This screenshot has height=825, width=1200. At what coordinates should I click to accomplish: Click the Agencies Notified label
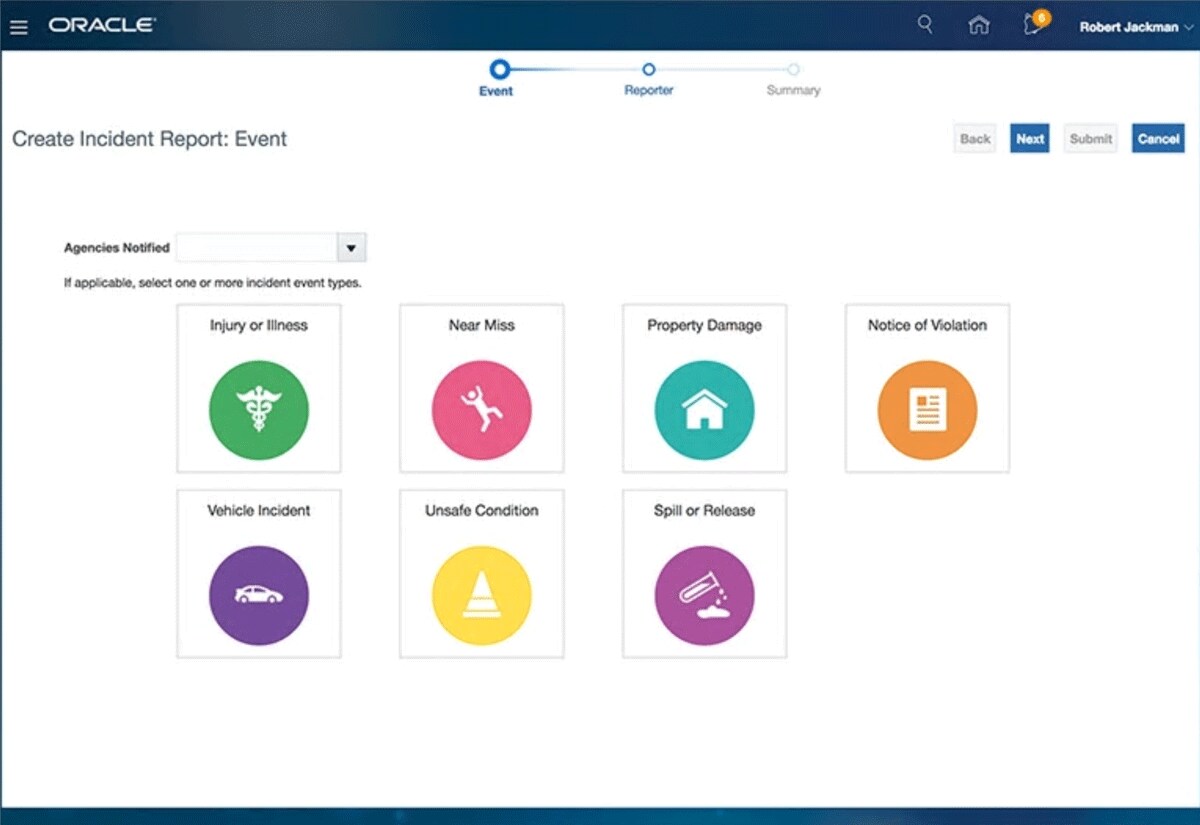tap(117, 248)
